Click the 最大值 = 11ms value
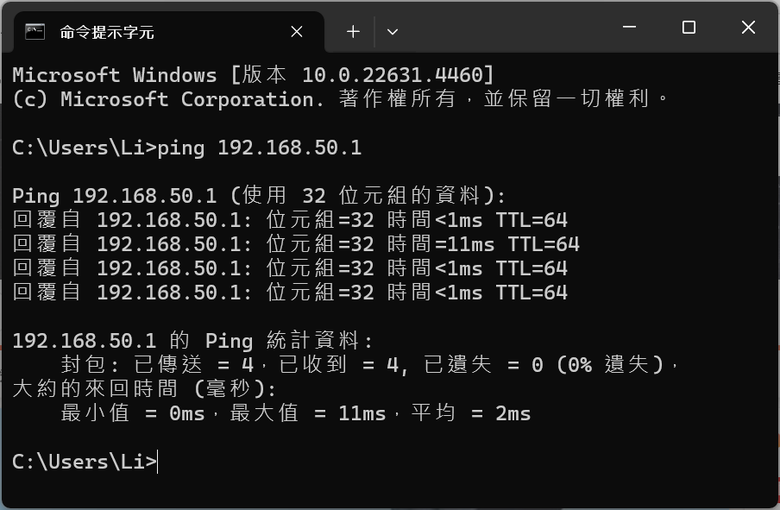Image resolution: width=780 pixels, height=510 pixels. coord(308,413)
